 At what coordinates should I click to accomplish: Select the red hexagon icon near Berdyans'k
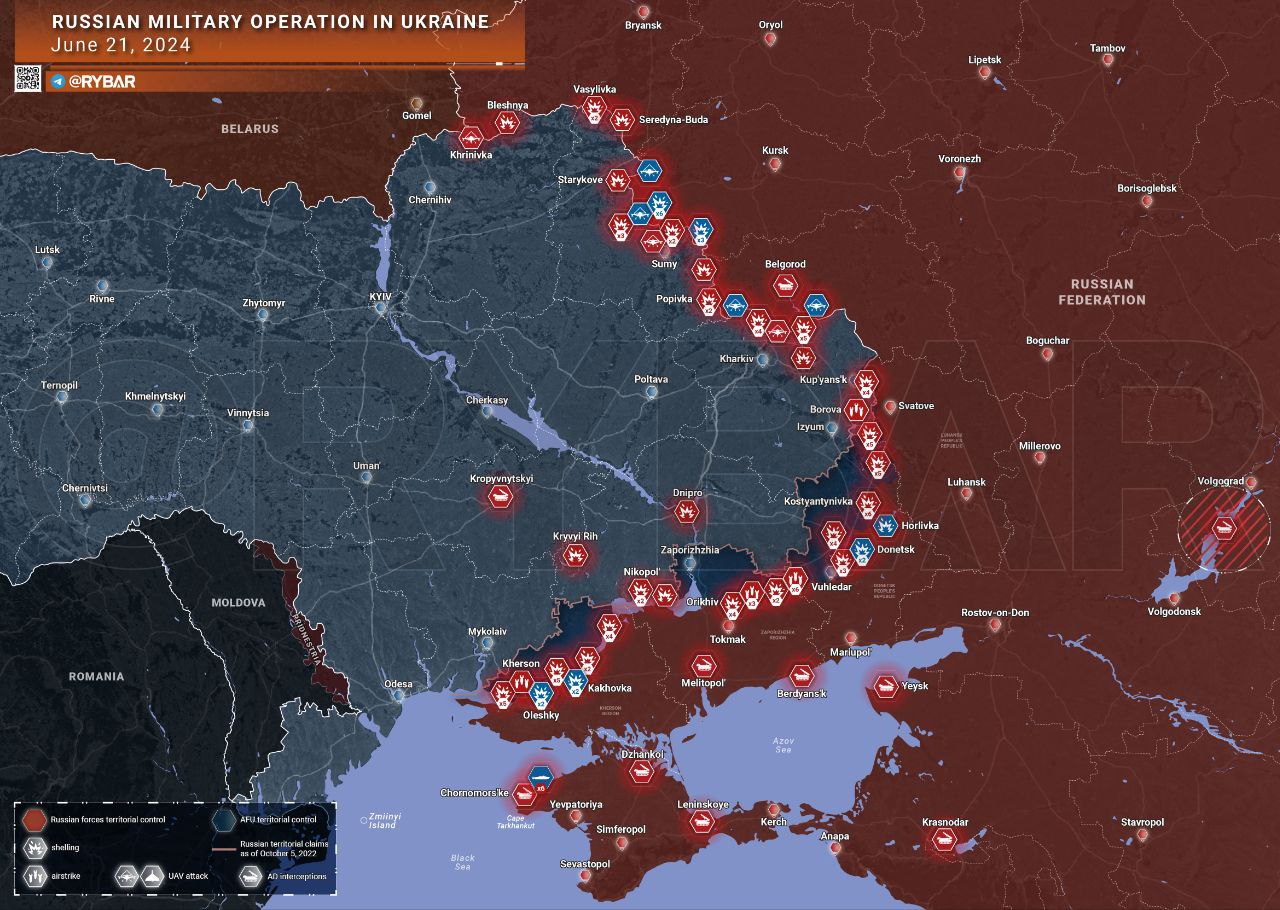pyautogui.click(x=801, y=675)
